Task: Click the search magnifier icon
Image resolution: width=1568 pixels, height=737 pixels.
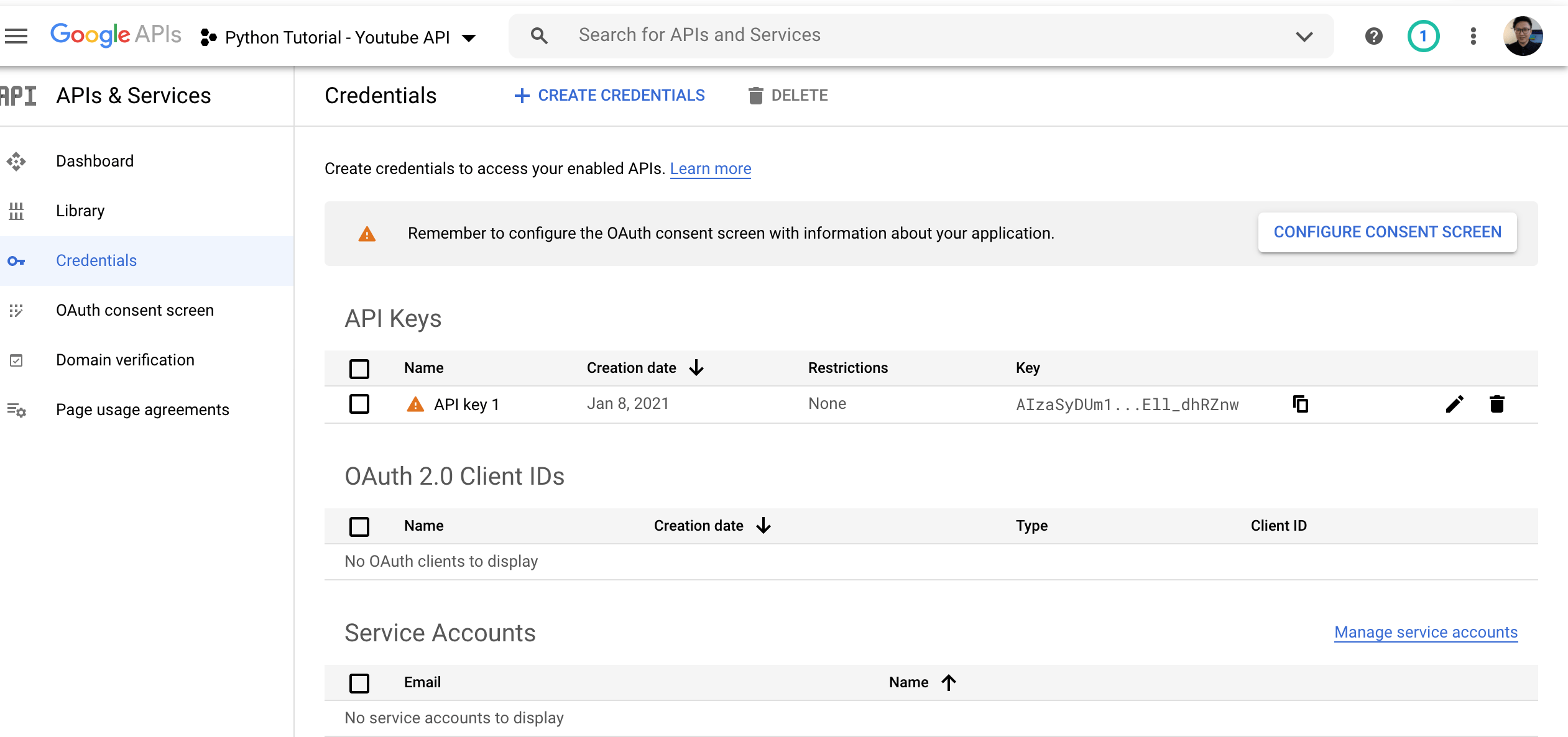Action: (539, 36)
